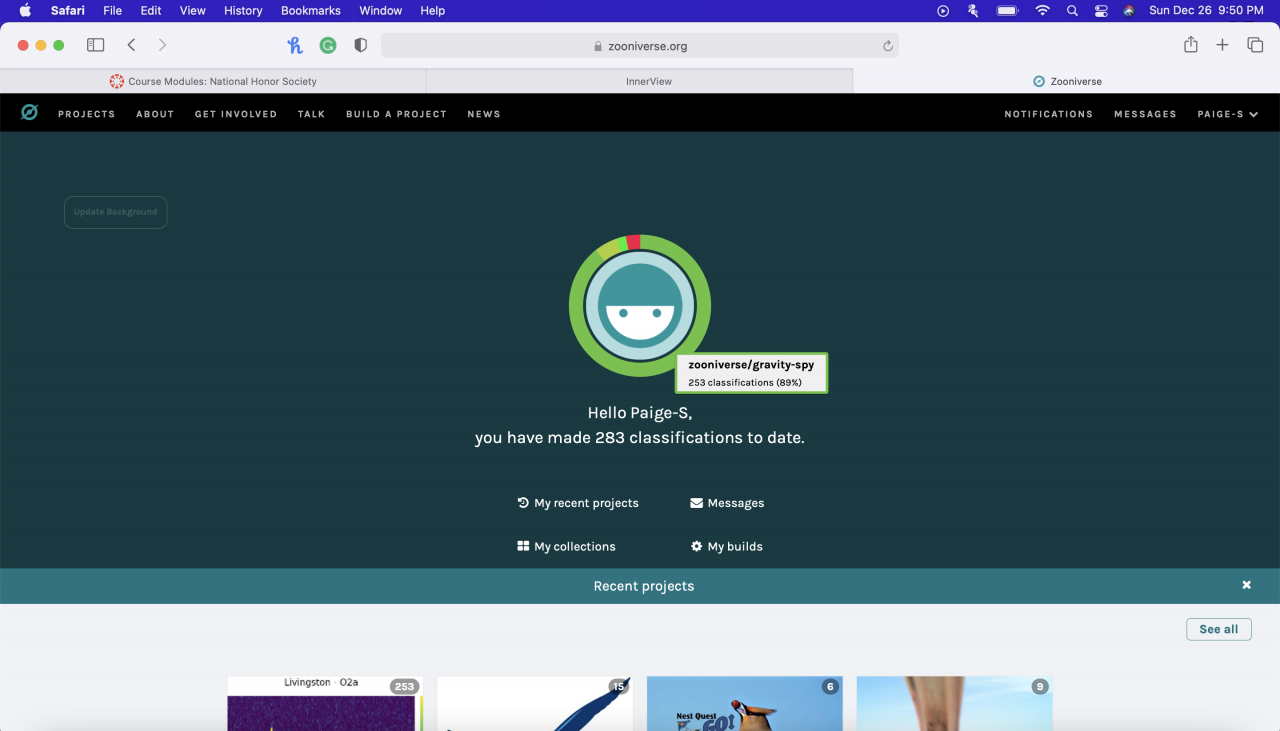Viewport: 1280px width, 731px height.
Task: Open My builds
Action: click(x=727, y=547)
